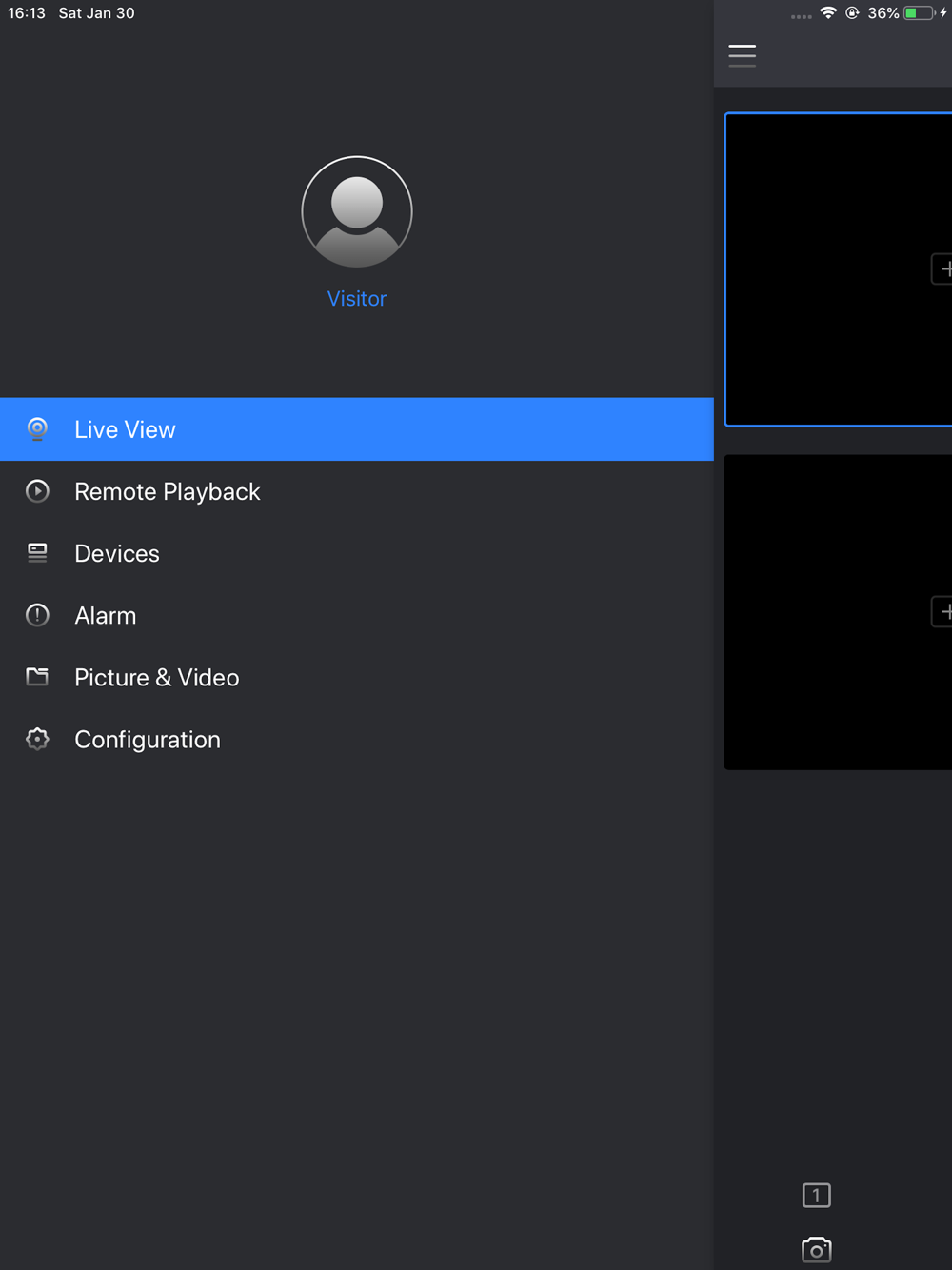Image resolution: width=952 pixels, height=1270 pixels.
Task: Open Configuration settings menu item
Action: 357,739
